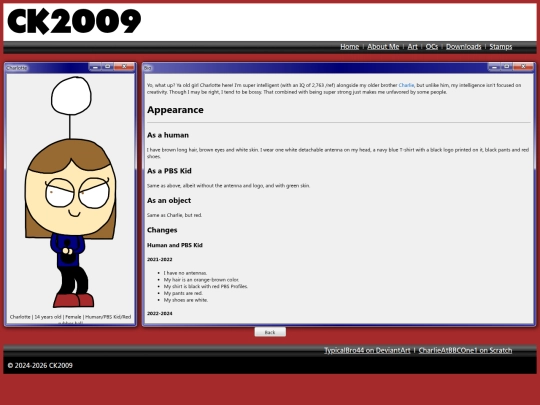Click the Changes heading
This screenshot has width=540, height=405.
[162, 230]
